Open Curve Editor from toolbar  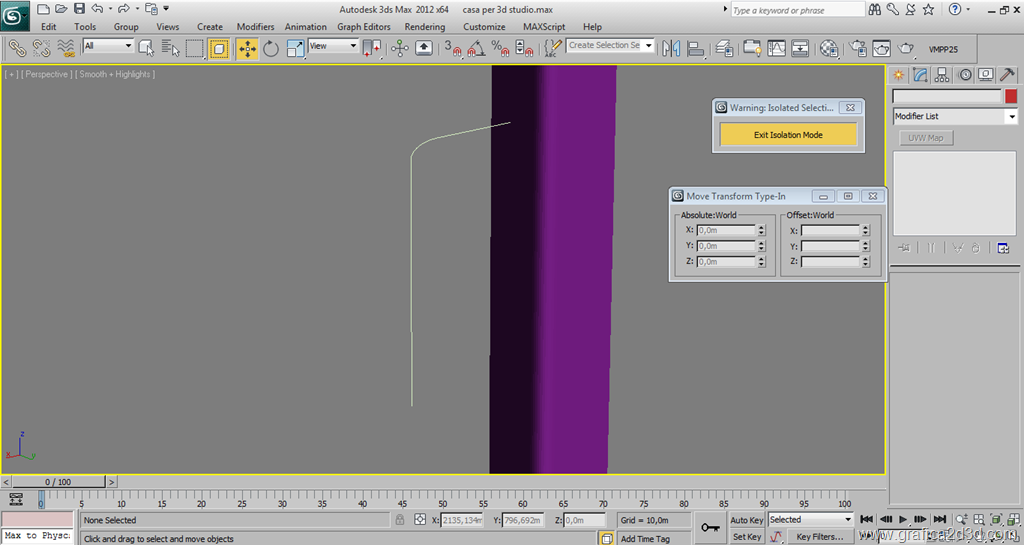776,47
